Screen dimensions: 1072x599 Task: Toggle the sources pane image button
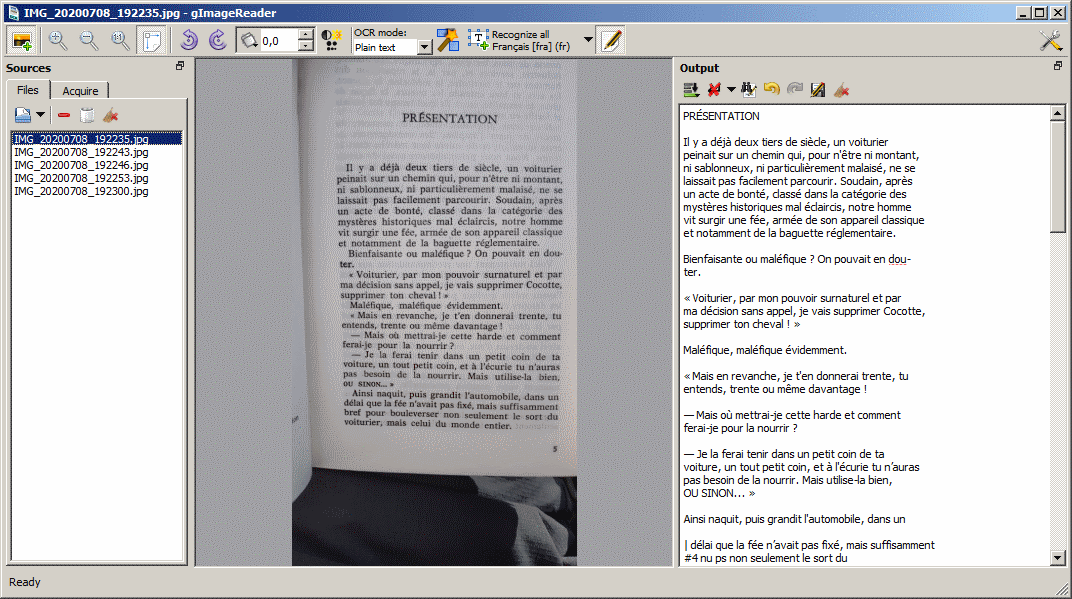(x=22, y=41)
